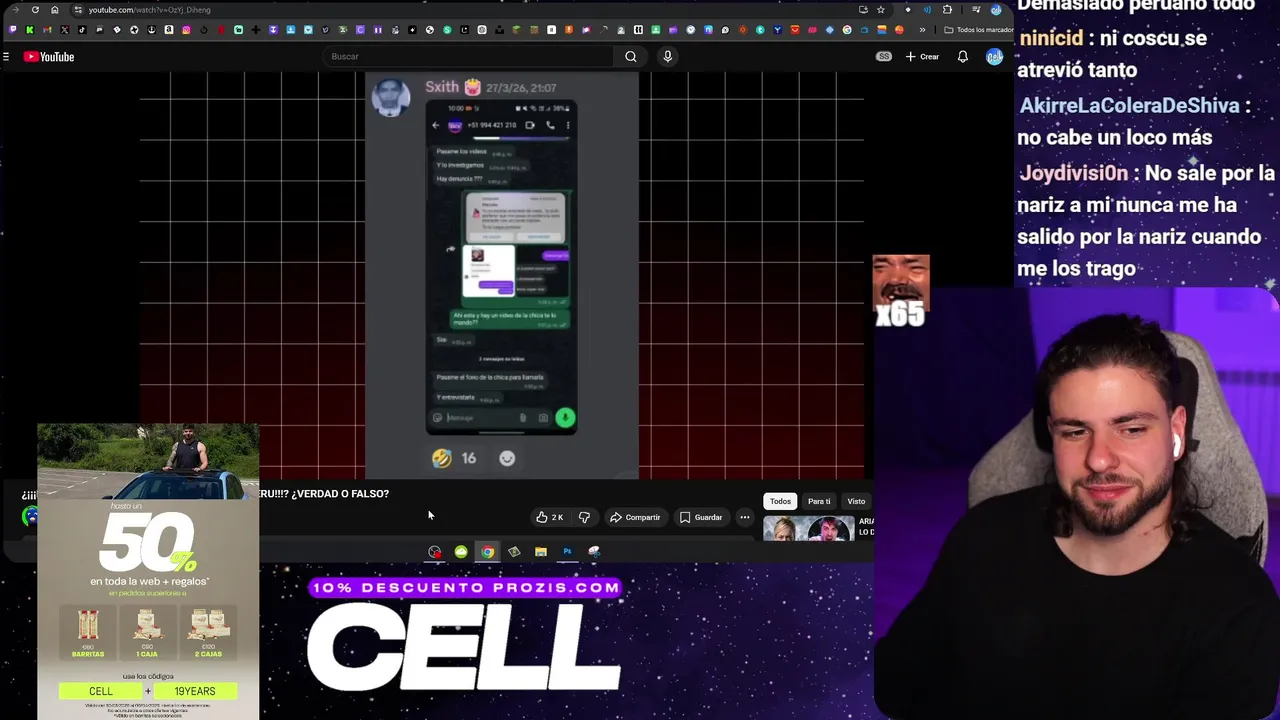Screen dimensions: 1280x720
Task: Share the video using Compartir
Action: coord(635,517)
